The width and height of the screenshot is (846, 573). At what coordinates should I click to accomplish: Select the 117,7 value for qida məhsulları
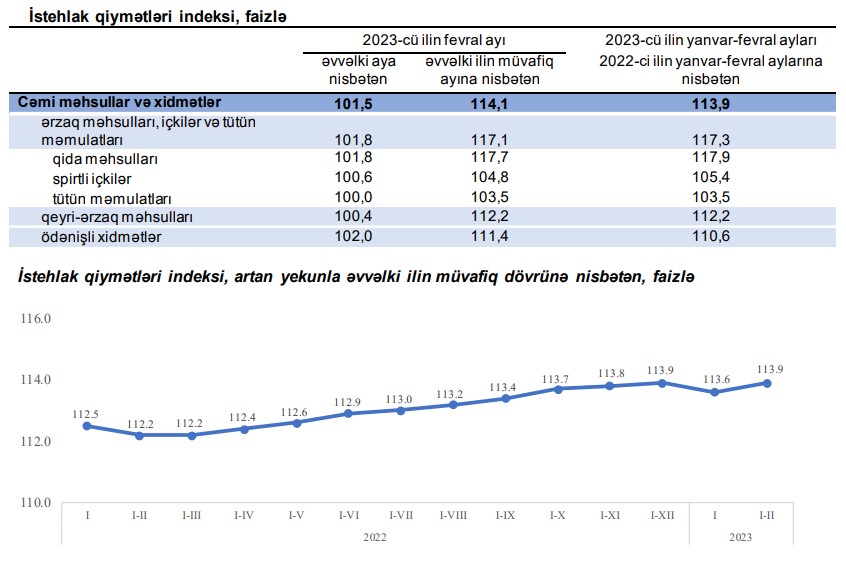(x=490, y=159)
